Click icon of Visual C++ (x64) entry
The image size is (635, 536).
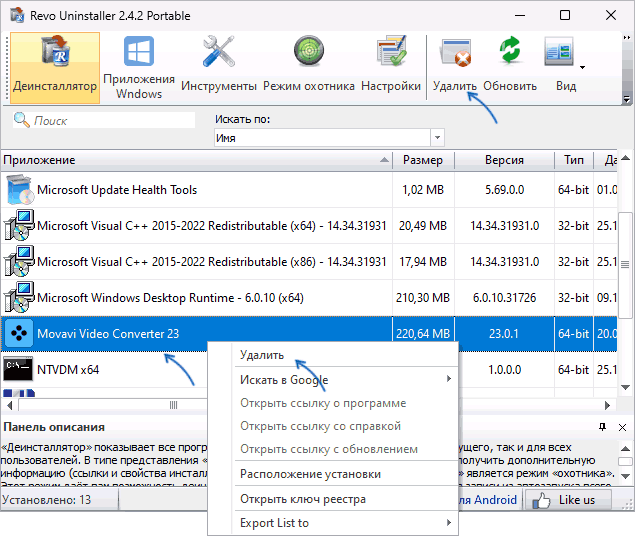click(19, 225)
